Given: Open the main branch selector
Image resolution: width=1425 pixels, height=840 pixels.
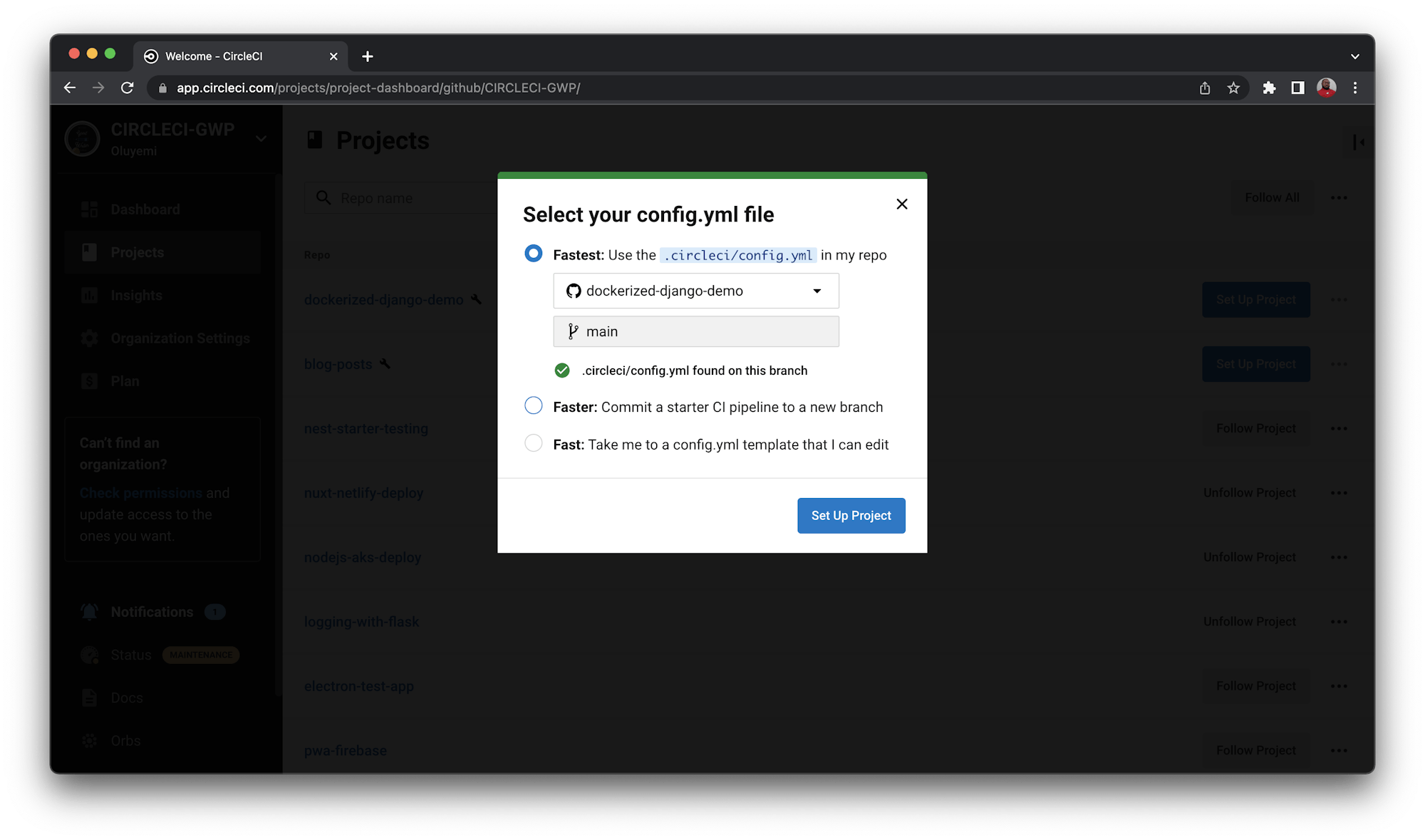Looking at the screenshot, I should [x=695, y=331].
